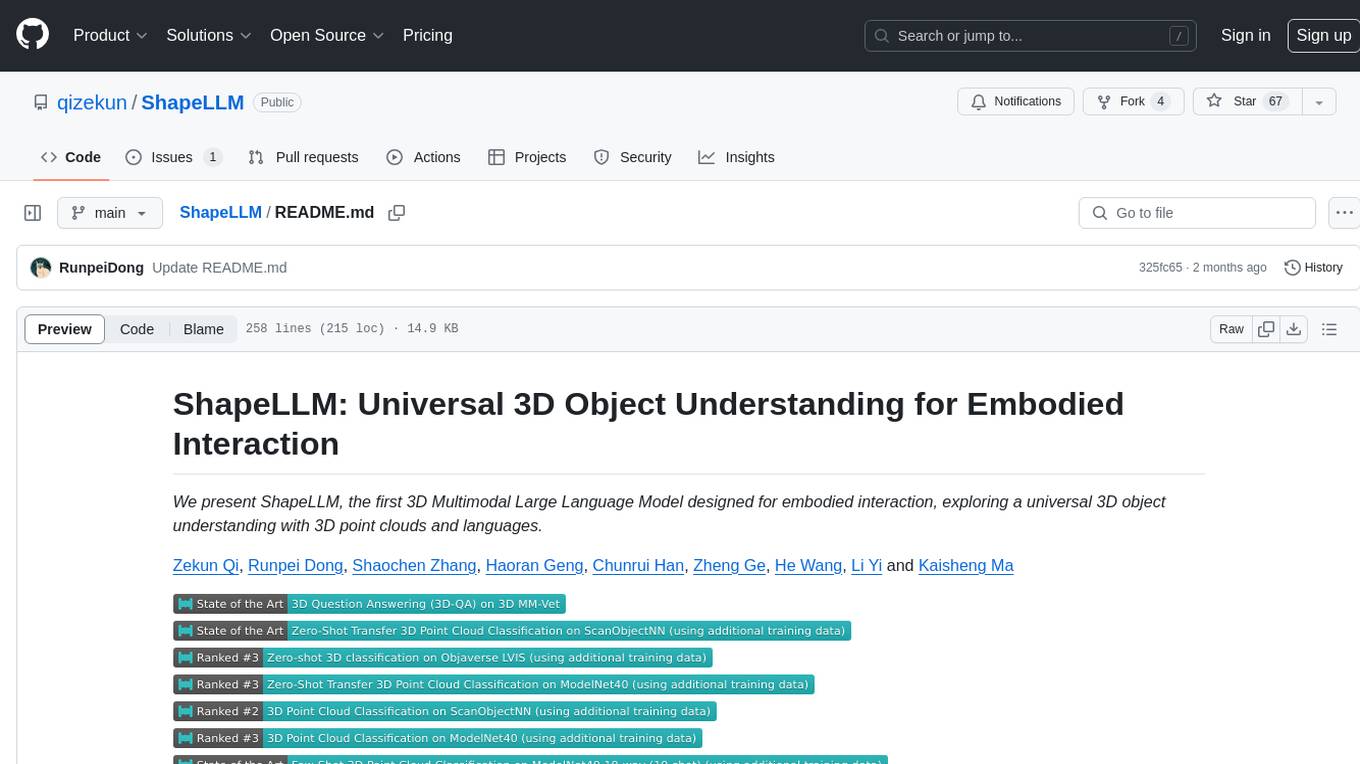The height and width of the screenshot is (764, 1360).
Task: Open Zekun Qi's author page
Action: pyautogui.click(x=206, y=565)
